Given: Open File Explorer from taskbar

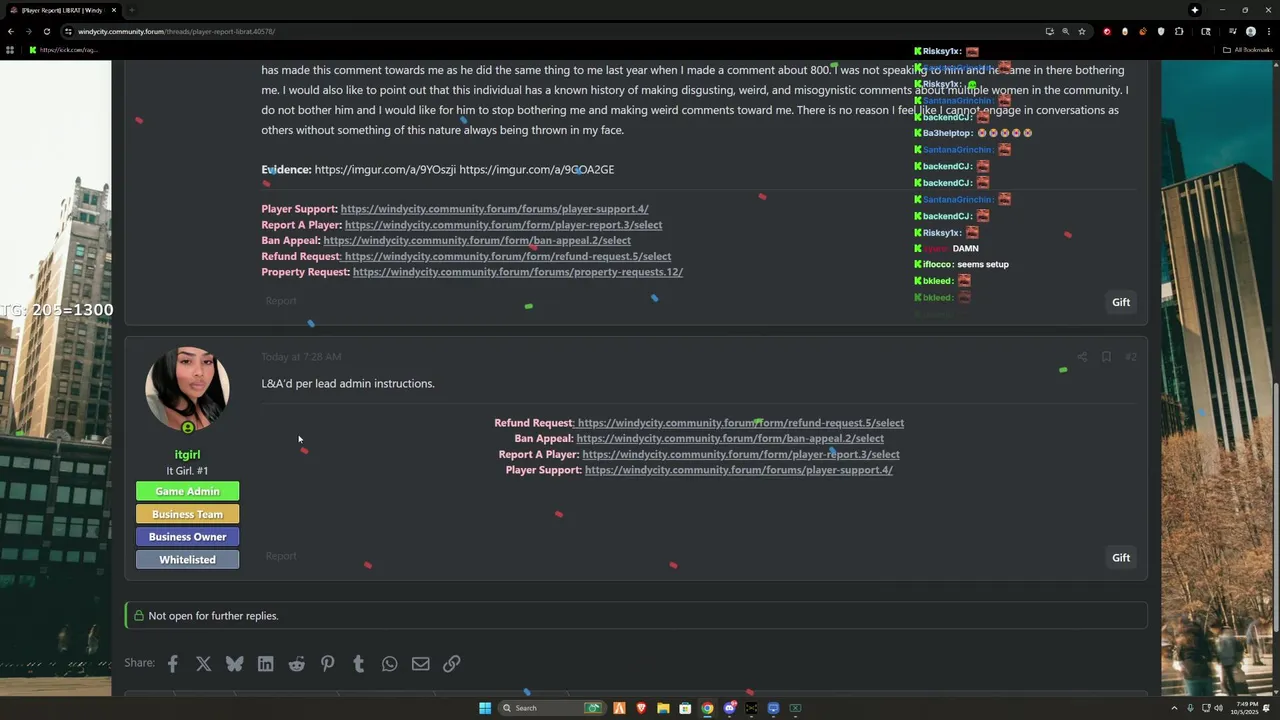Looking at the screenshot, I should 663,708.
